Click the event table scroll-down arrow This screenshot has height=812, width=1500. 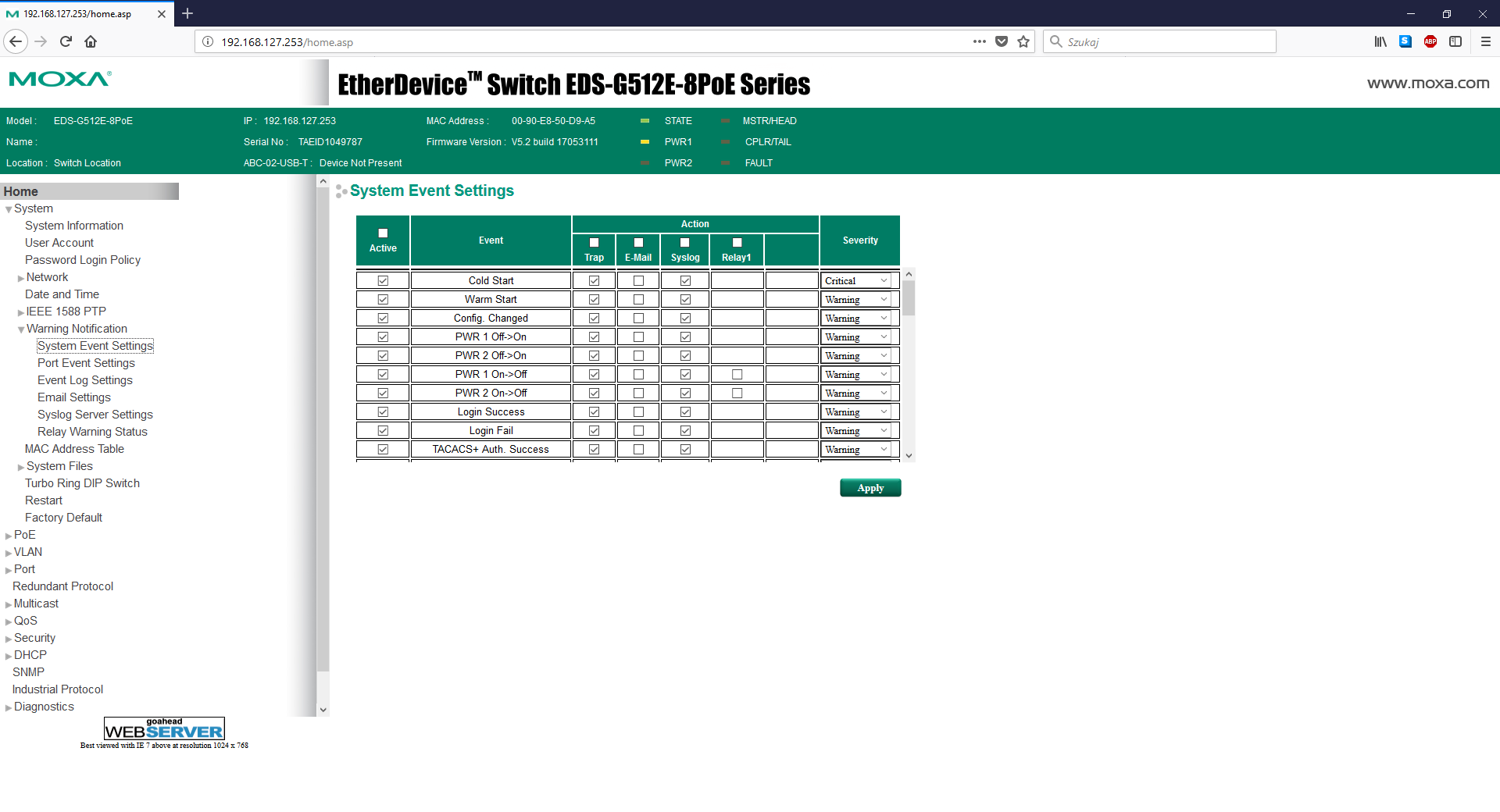909,456
